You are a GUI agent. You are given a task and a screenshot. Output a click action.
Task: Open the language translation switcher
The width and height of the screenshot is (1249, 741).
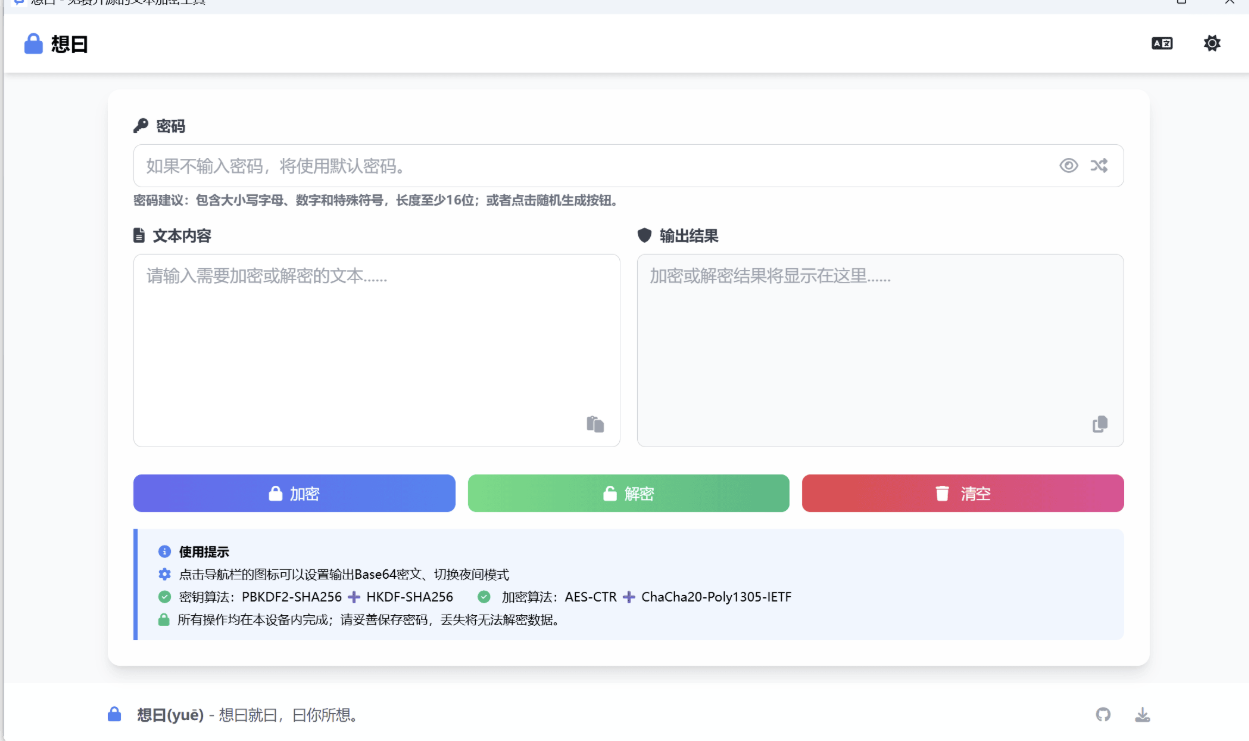coord(1162,43)
